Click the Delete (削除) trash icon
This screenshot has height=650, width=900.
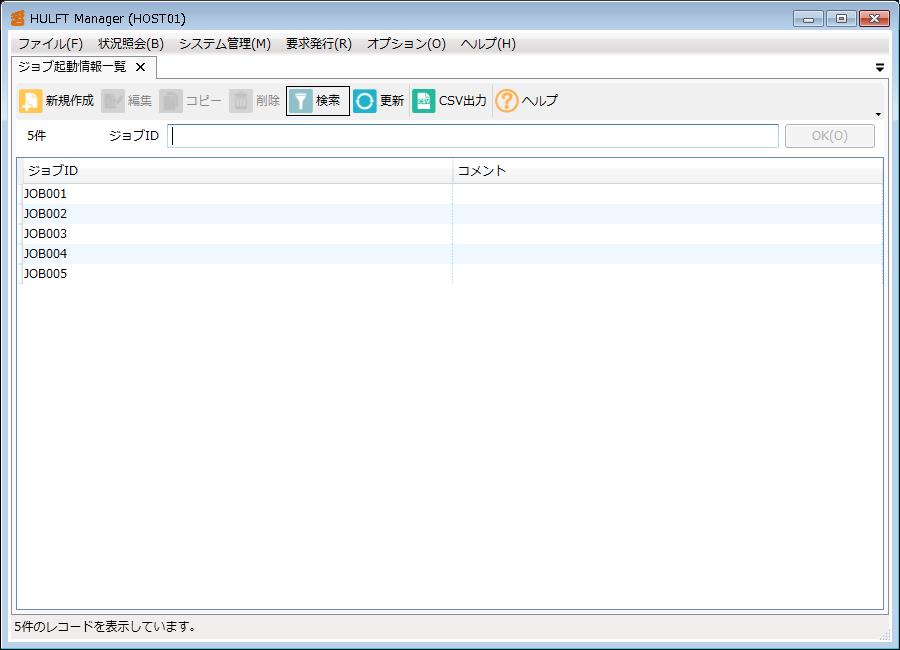point(241,101)
